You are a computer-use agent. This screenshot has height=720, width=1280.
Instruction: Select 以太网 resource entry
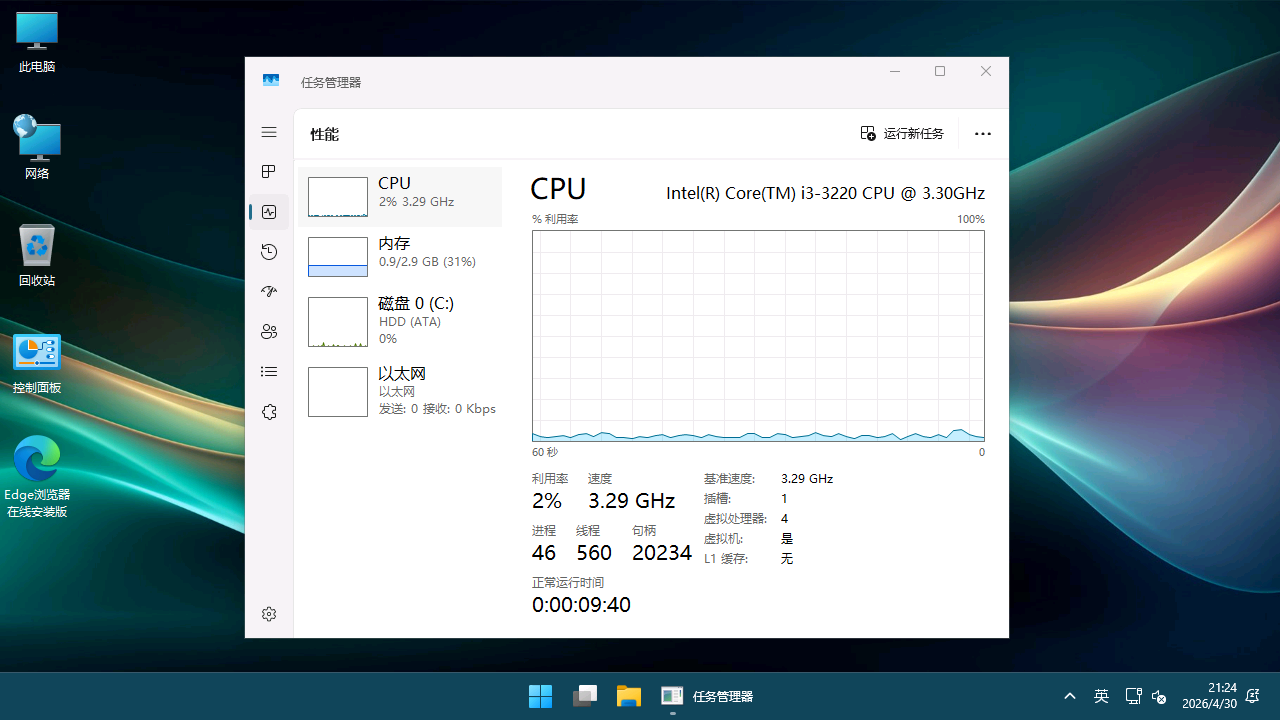pyautogui.click(x=400, y=392)
